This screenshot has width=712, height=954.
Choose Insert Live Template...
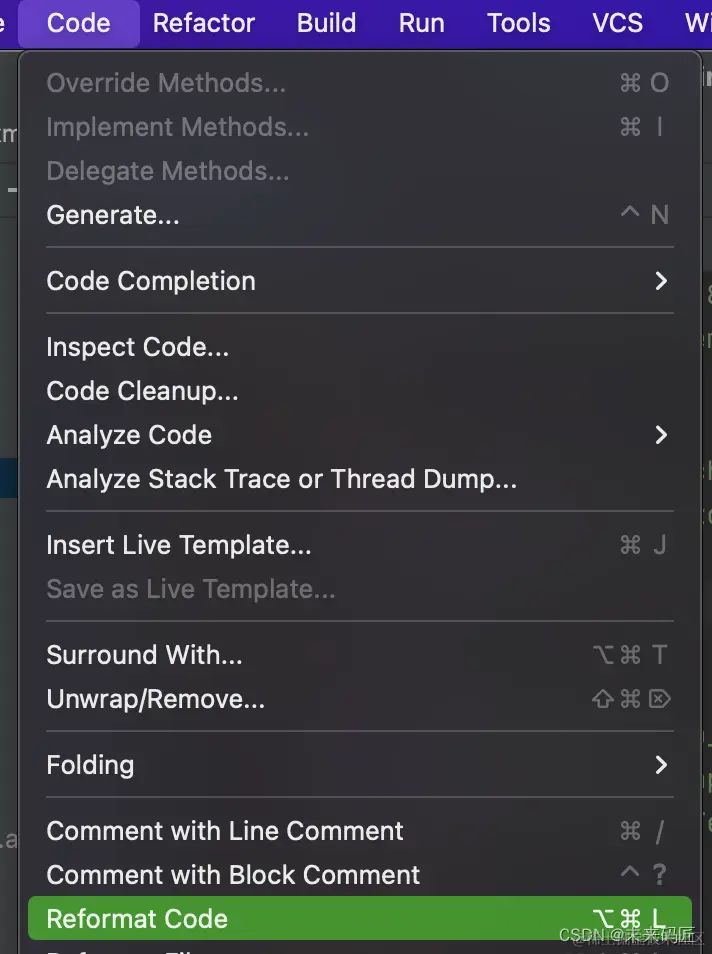click(x=179, y=545)
